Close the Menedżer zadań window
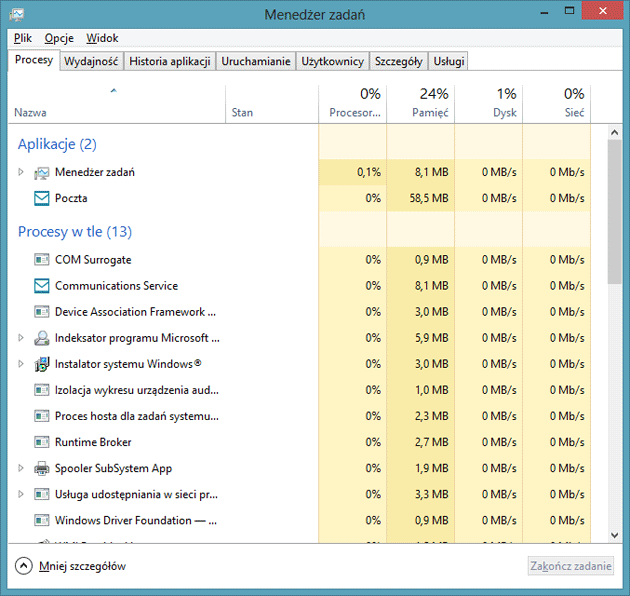This screenshot has width=630, height=596. click(x=603, y=11)
